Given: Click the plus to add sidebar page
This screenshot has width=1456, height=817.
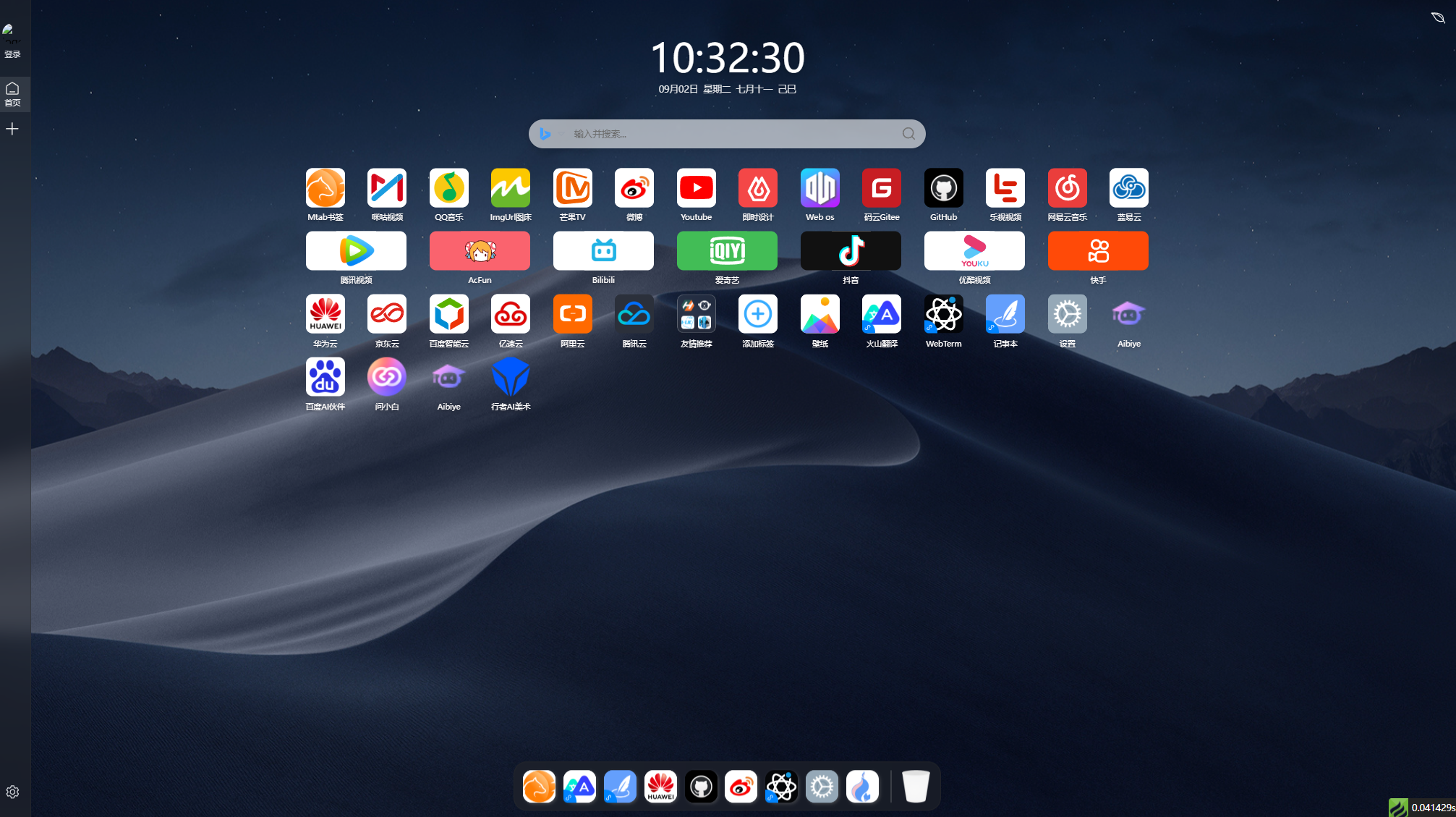Looking at the screenshot, I should [x=12, y=129].
